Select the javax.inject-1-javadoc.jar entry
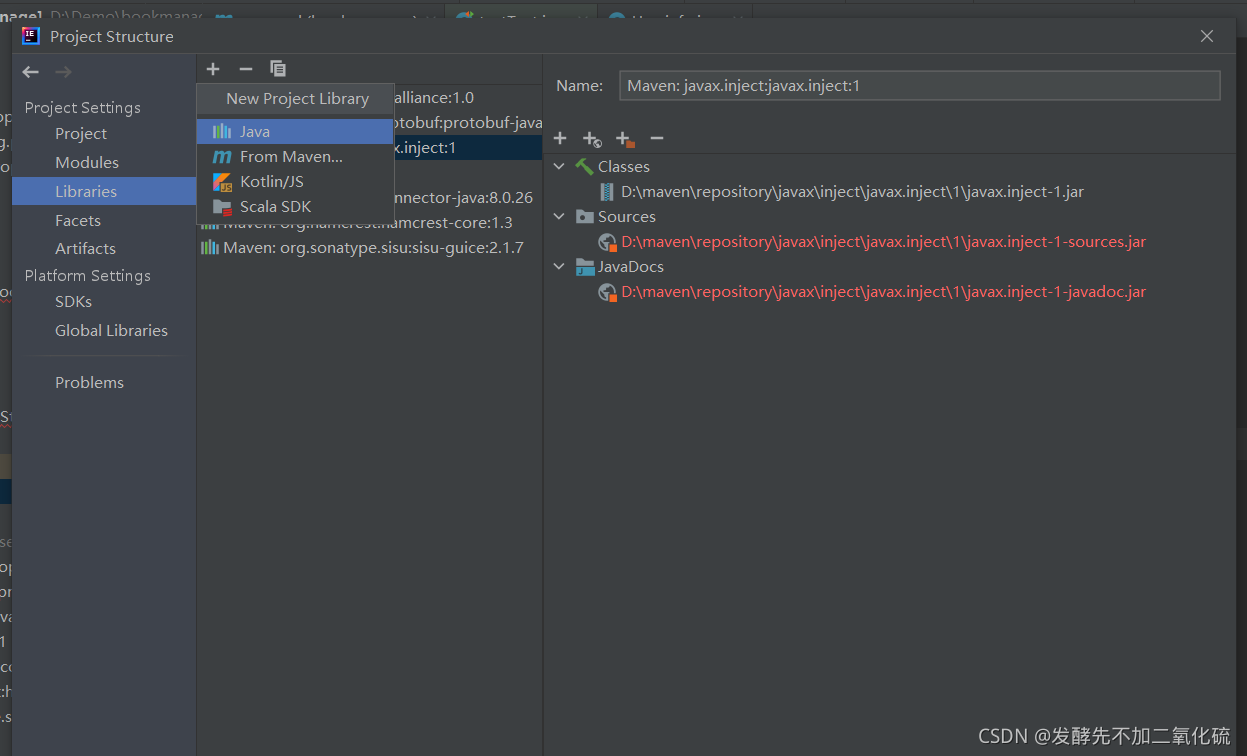This screenshot has height=756, width=1247. click(x=883, y=291)
